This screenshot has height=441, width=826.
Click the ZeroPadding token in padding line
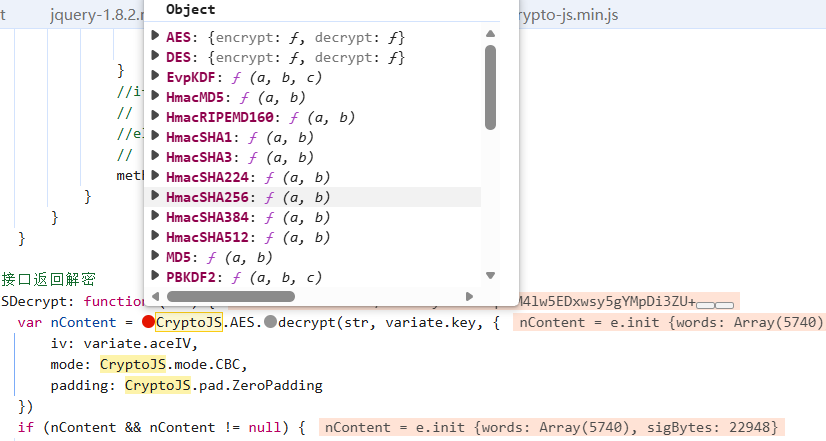pyautogui.click(x=277, y=385)
